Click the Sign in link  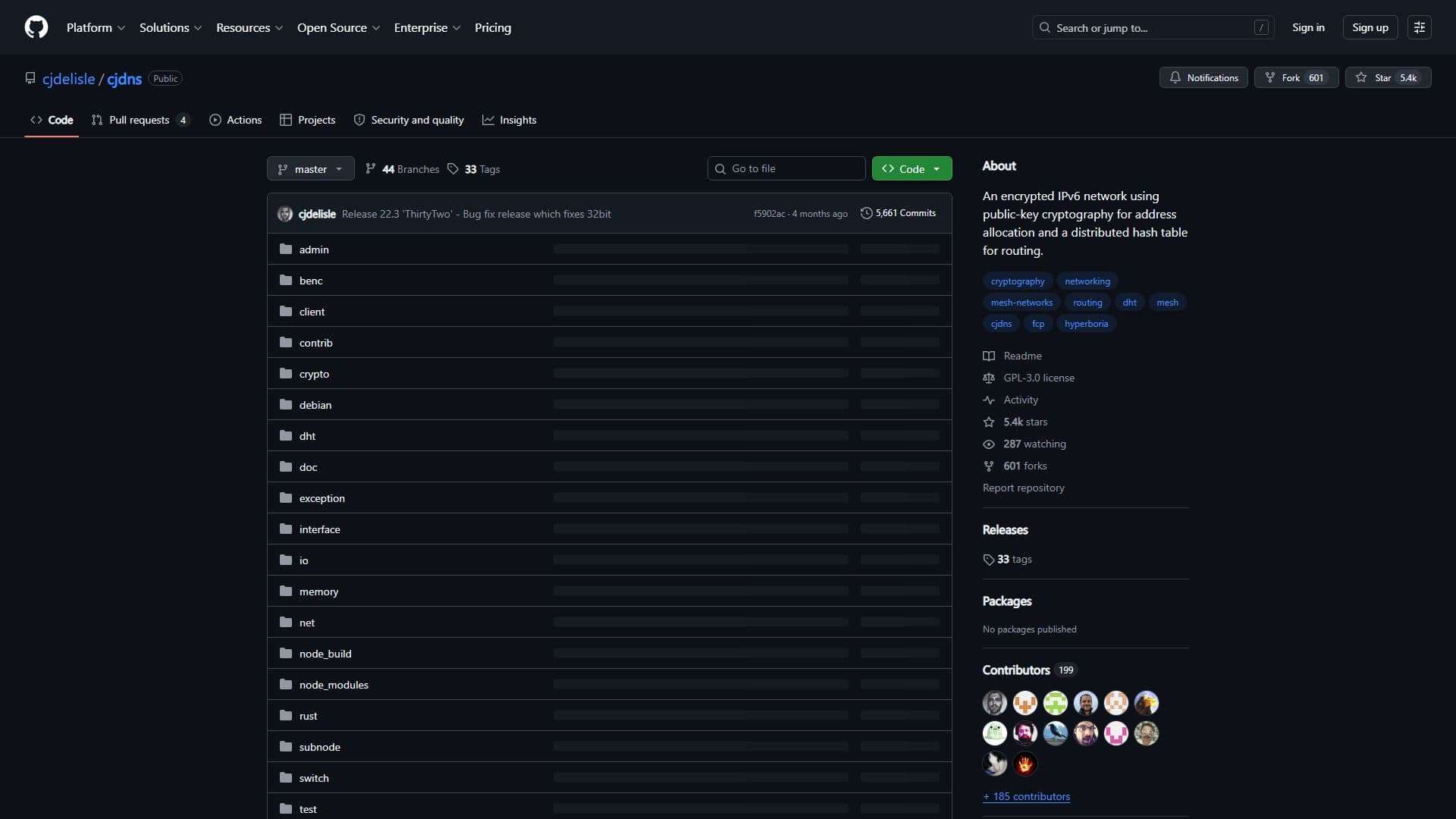[x=1308, y=27]
